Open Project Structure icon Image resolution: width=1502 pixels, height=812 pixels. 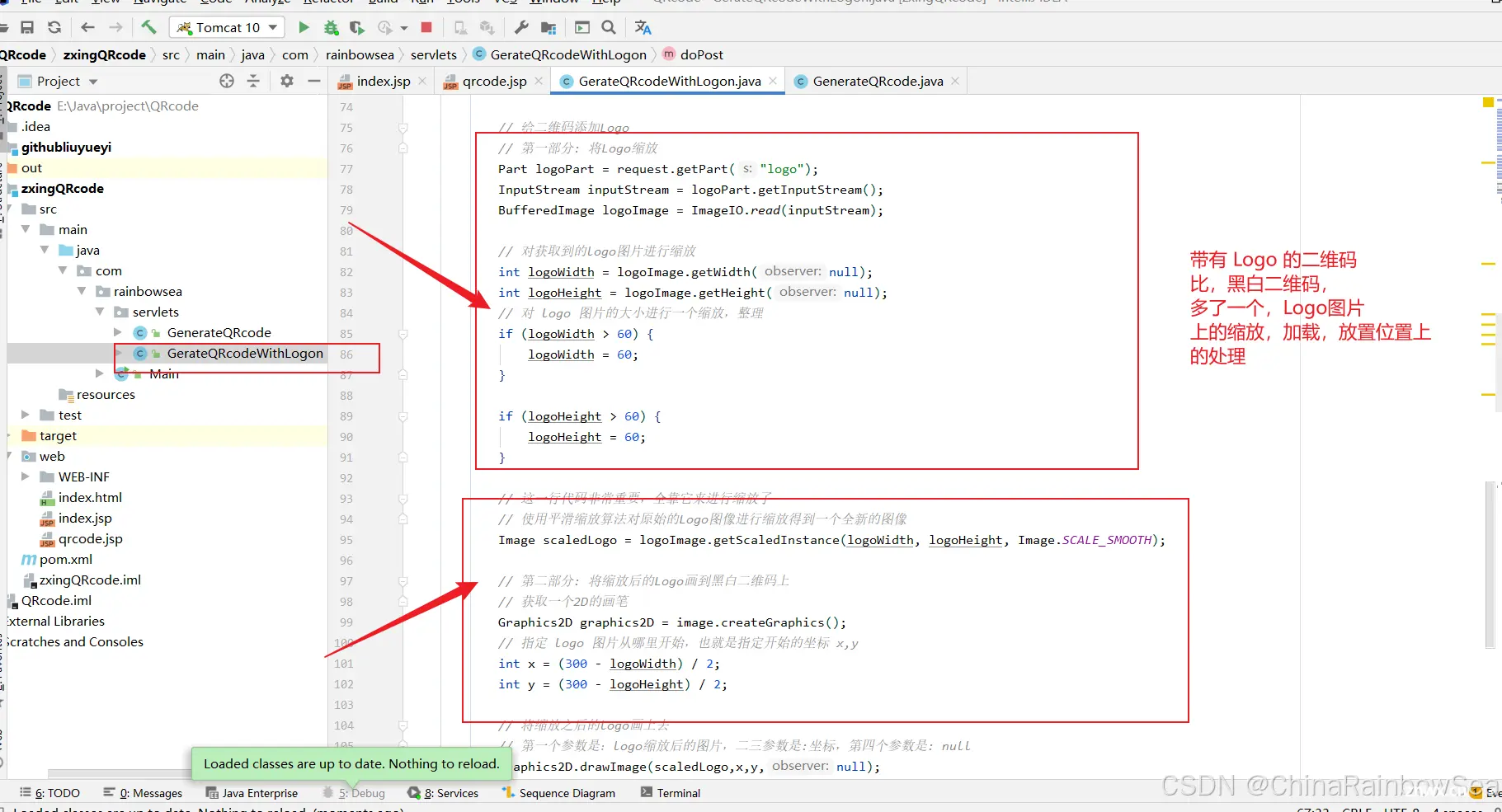point(549,27)
